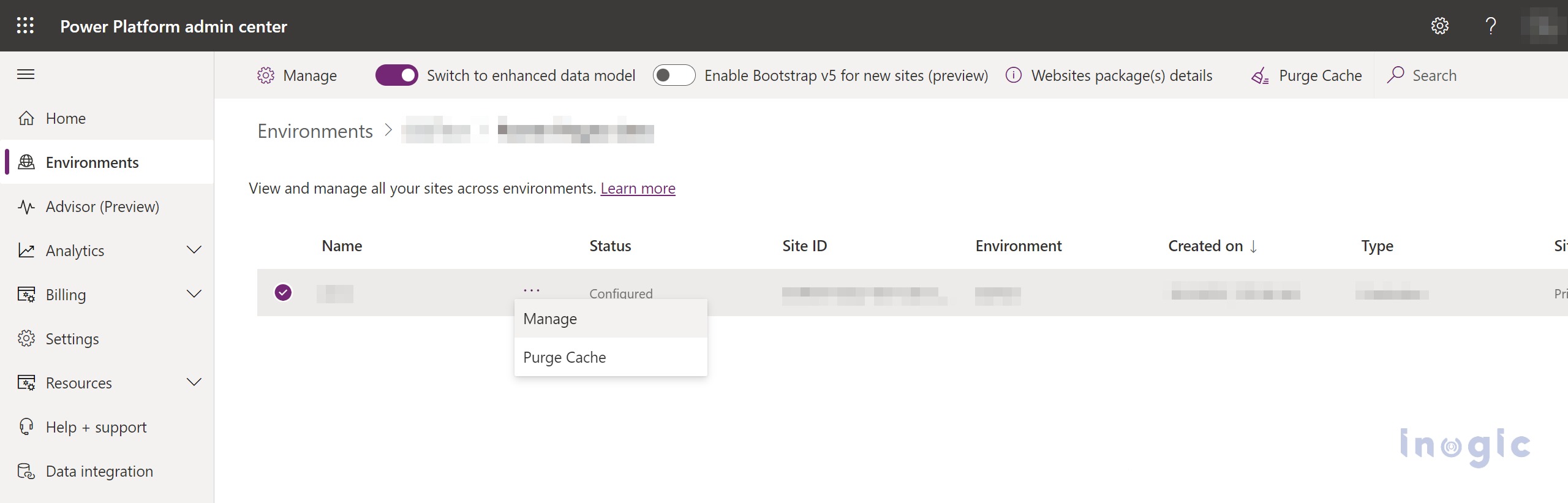Click the Websites package info icon

click(x=1014, y=75)
